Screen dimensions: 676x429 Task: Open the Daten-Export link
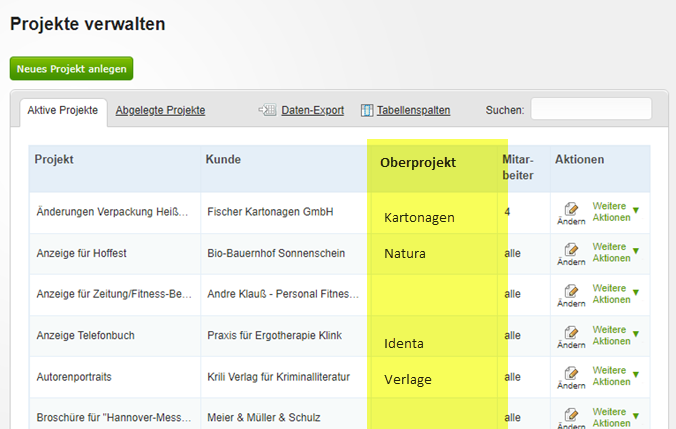[313, 110]
